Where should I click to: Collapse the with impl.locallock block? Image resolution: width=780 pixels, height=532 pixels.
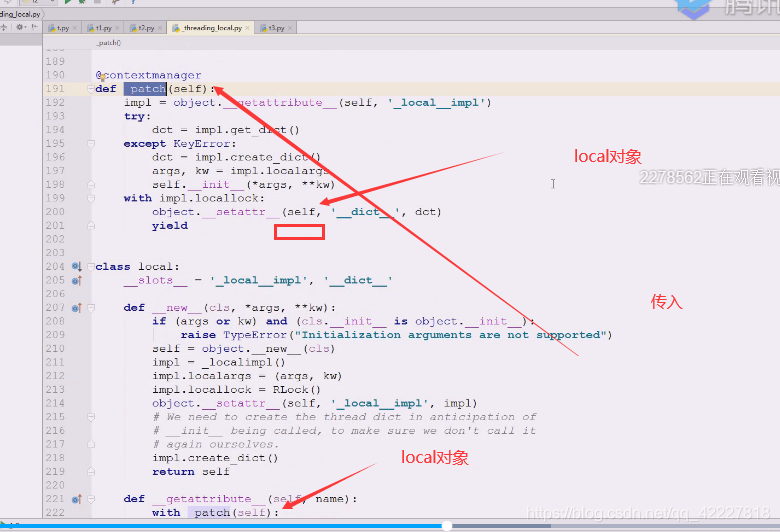click(x=91, y=198)
